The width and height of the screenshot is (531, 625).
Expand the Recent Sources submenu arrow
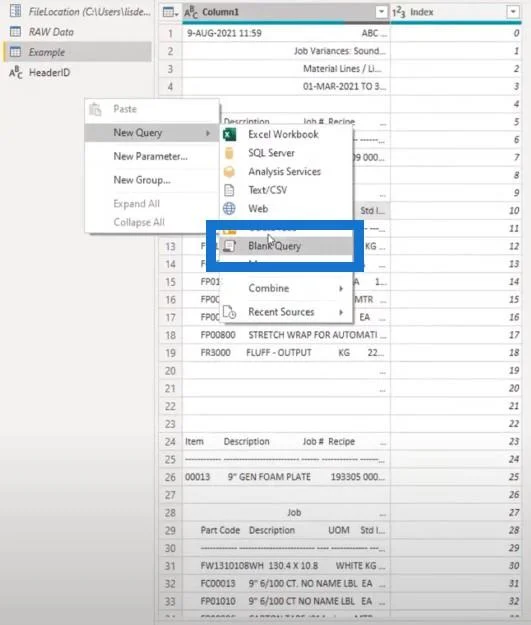point(341,312)
